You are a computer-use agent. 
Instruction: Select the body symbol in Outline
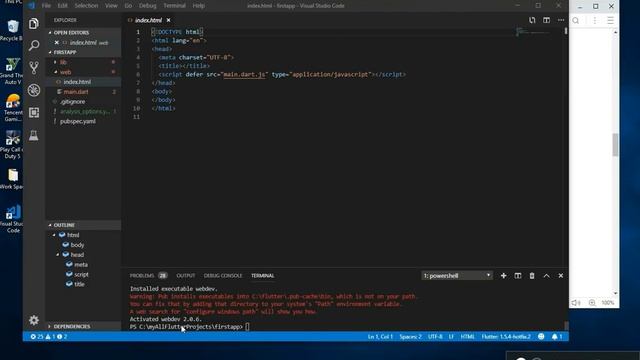point(77,245)
